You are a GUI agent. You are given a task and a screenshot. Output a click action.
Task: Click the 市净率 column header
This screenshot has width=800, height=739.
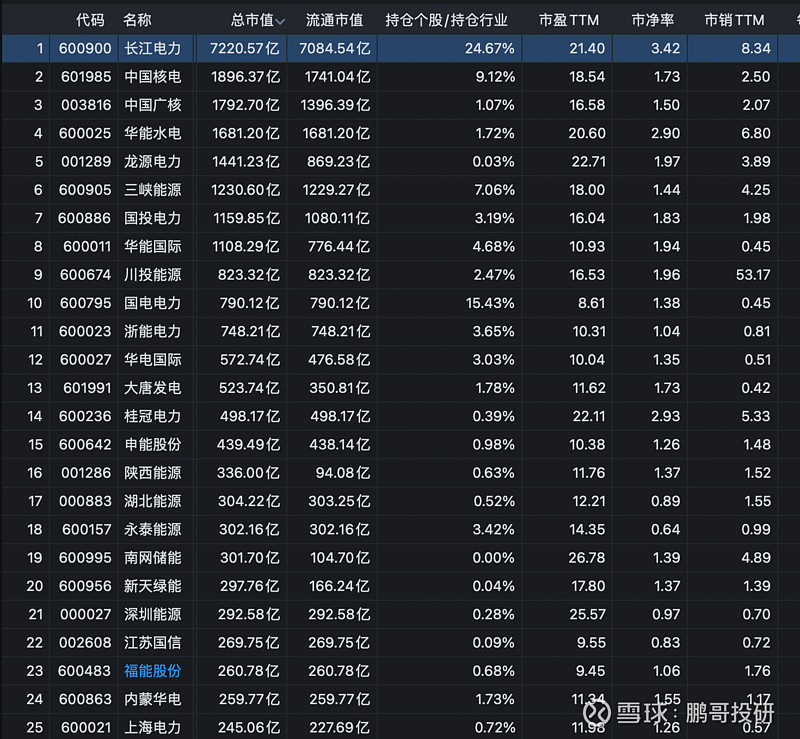point(653,20)
